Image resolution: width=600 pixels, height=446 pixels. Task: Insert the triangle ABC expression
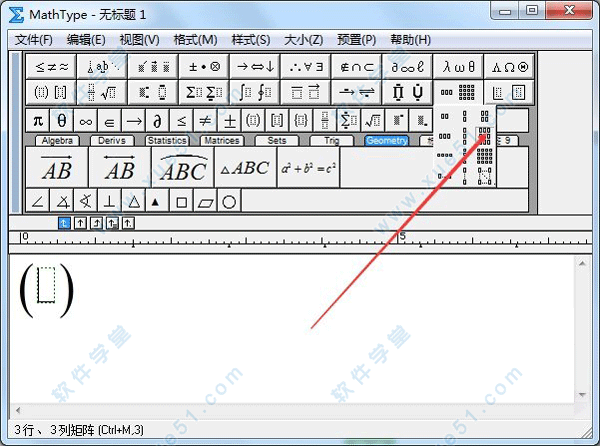[x=246, y=167]
